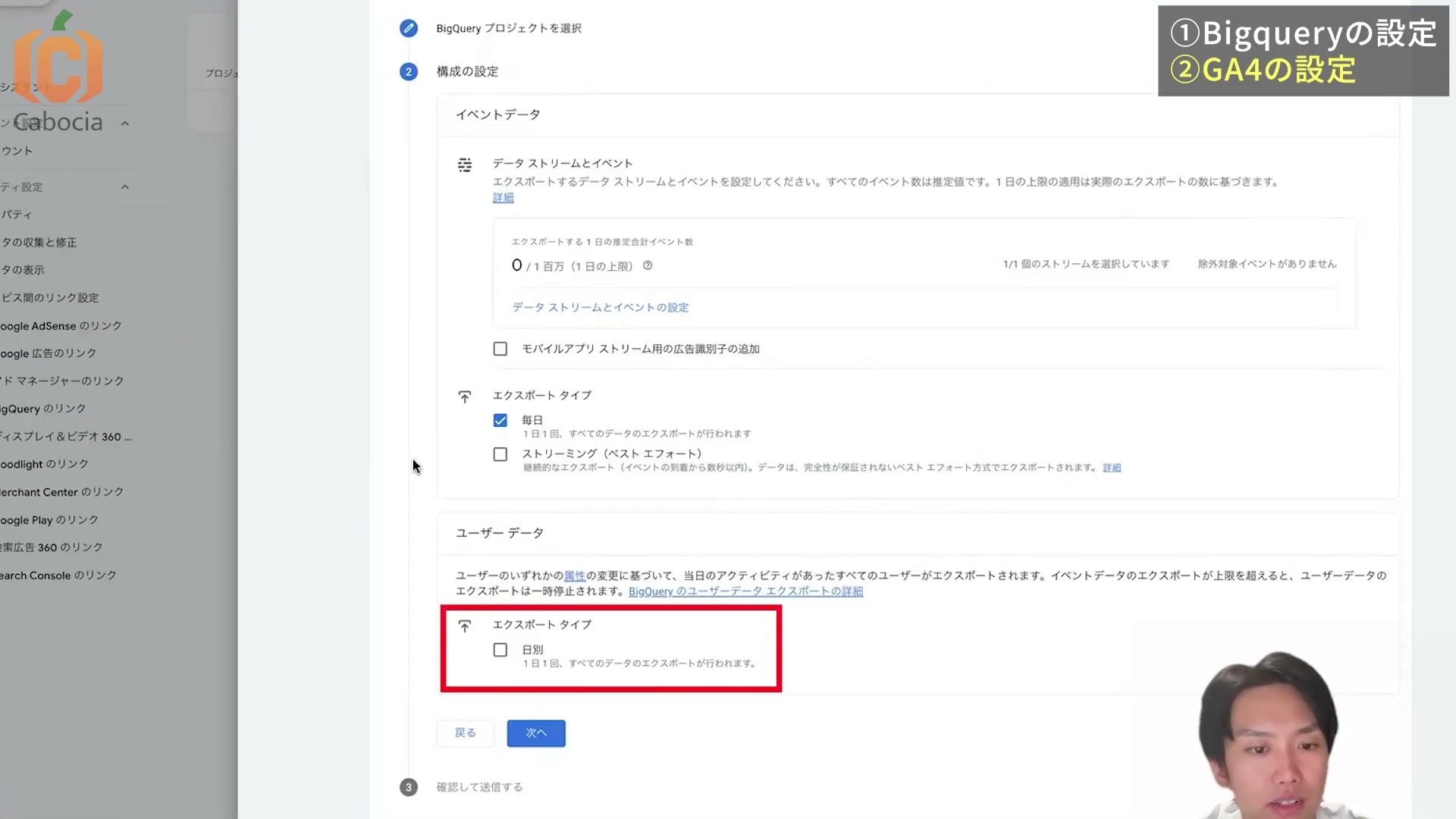The height and width of the screenshot is (819, 1456).
Task: Enable ストリーミング (ベスト エフォート) checkbox
Action: pos(500,454)
